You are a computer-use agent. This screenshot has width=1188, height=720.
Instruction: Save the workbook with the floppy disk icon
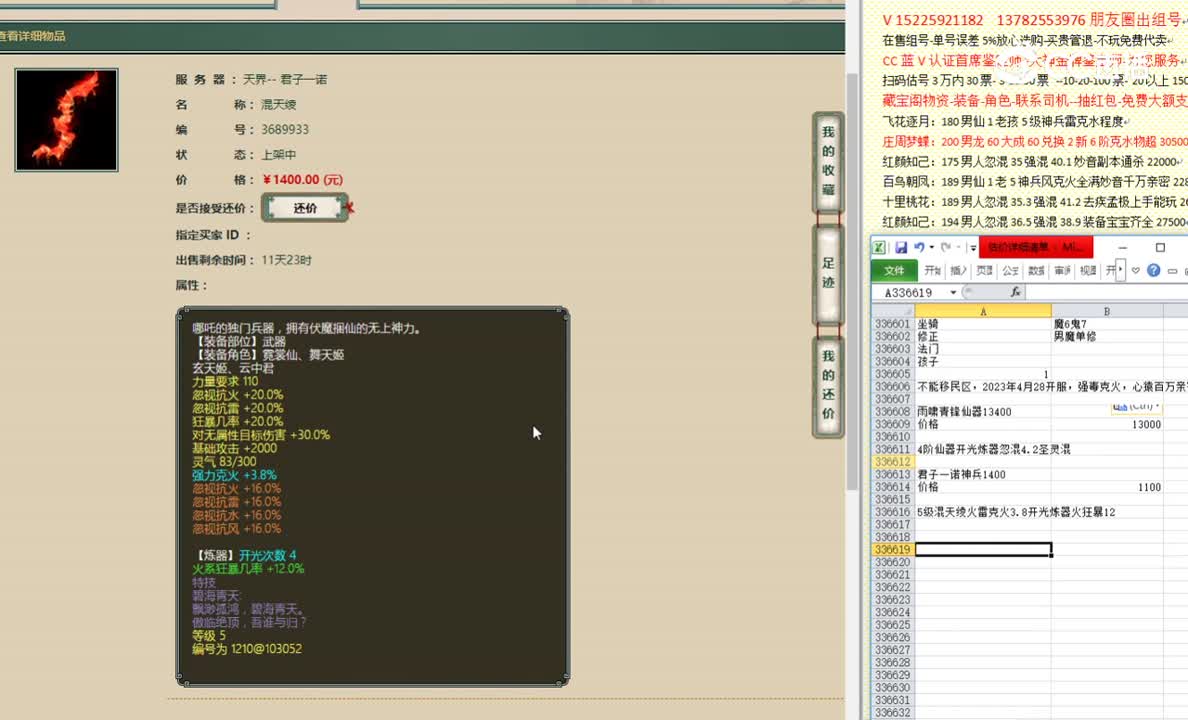click(901, 247)
